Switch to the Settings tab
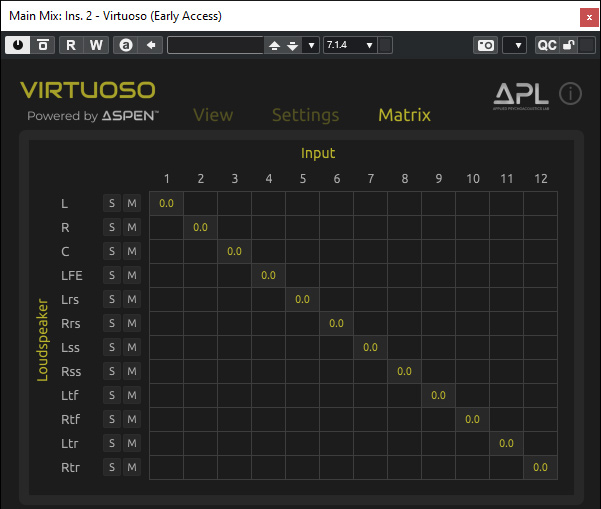Screen dimensions: 601x509 tap(305, 115)
